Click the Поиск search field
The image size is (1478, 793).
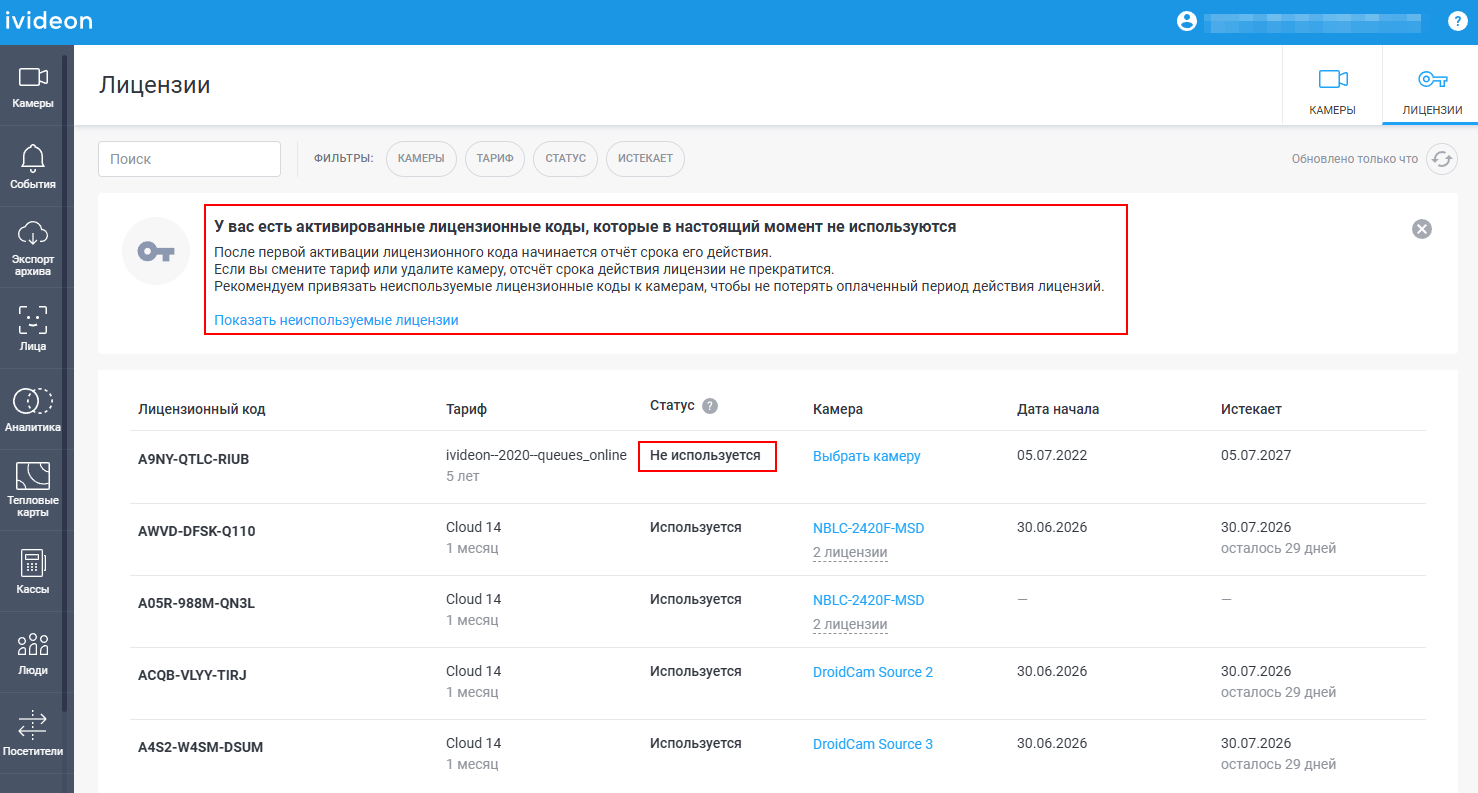189,159
